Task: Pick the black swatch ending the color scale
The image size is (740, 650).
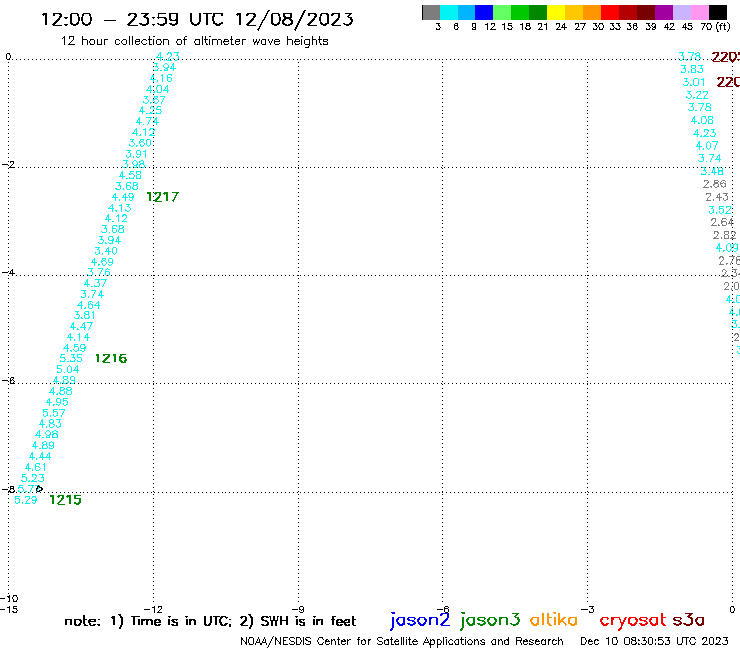Action: (718, 12)
